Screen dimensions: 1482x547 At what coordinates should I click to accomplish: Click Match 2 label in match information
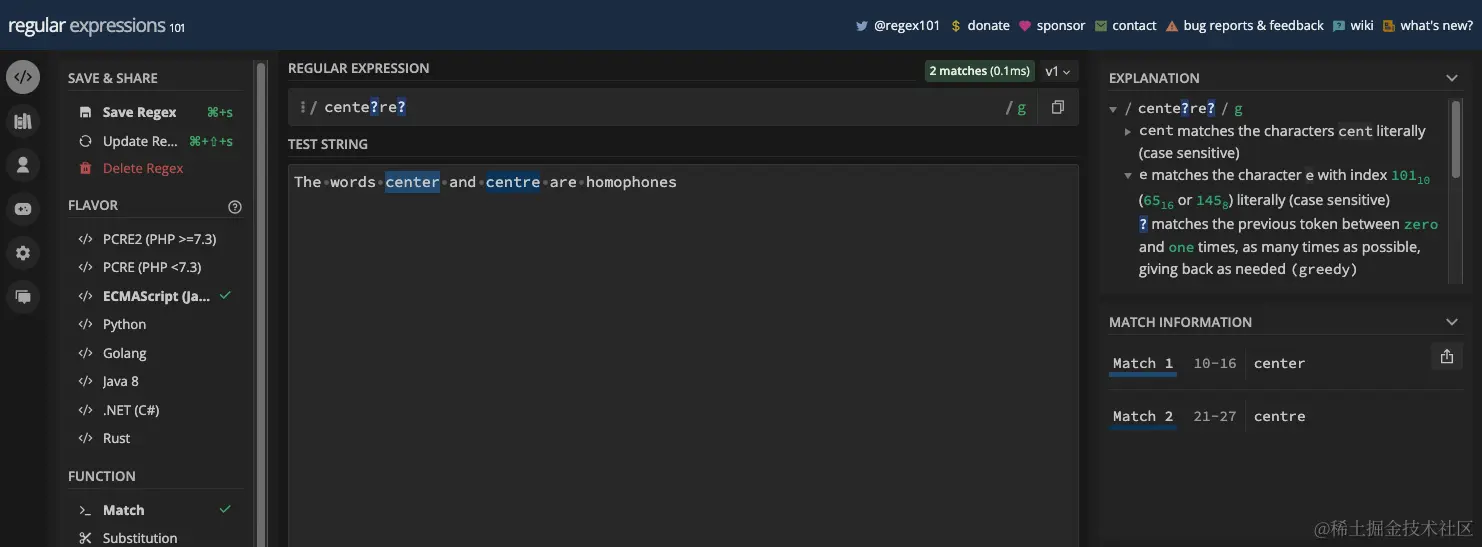pos(1143,416)
